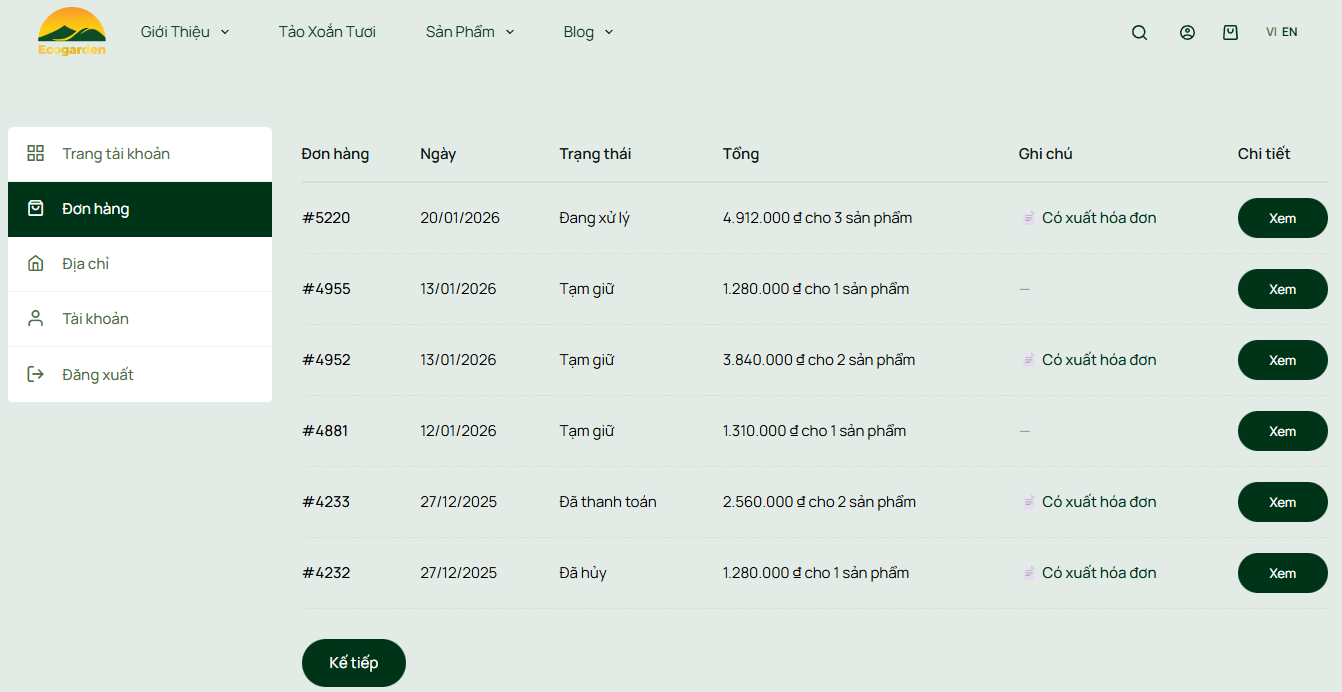Go to Địa chỉ in sidebar
Screen dimensions: 1342x692
pos(85,264)
